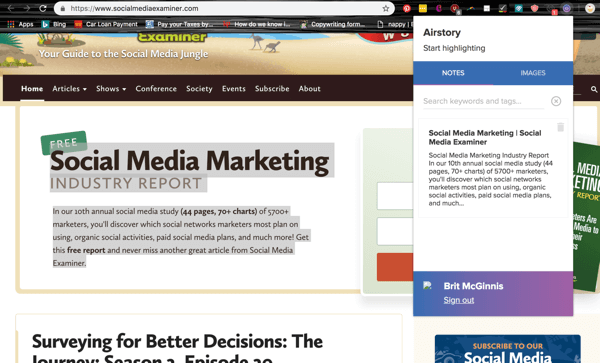Screen dimensions: 600x363
Task: Click the Brit McGinnis profile picture
Action: pos(427,285)
